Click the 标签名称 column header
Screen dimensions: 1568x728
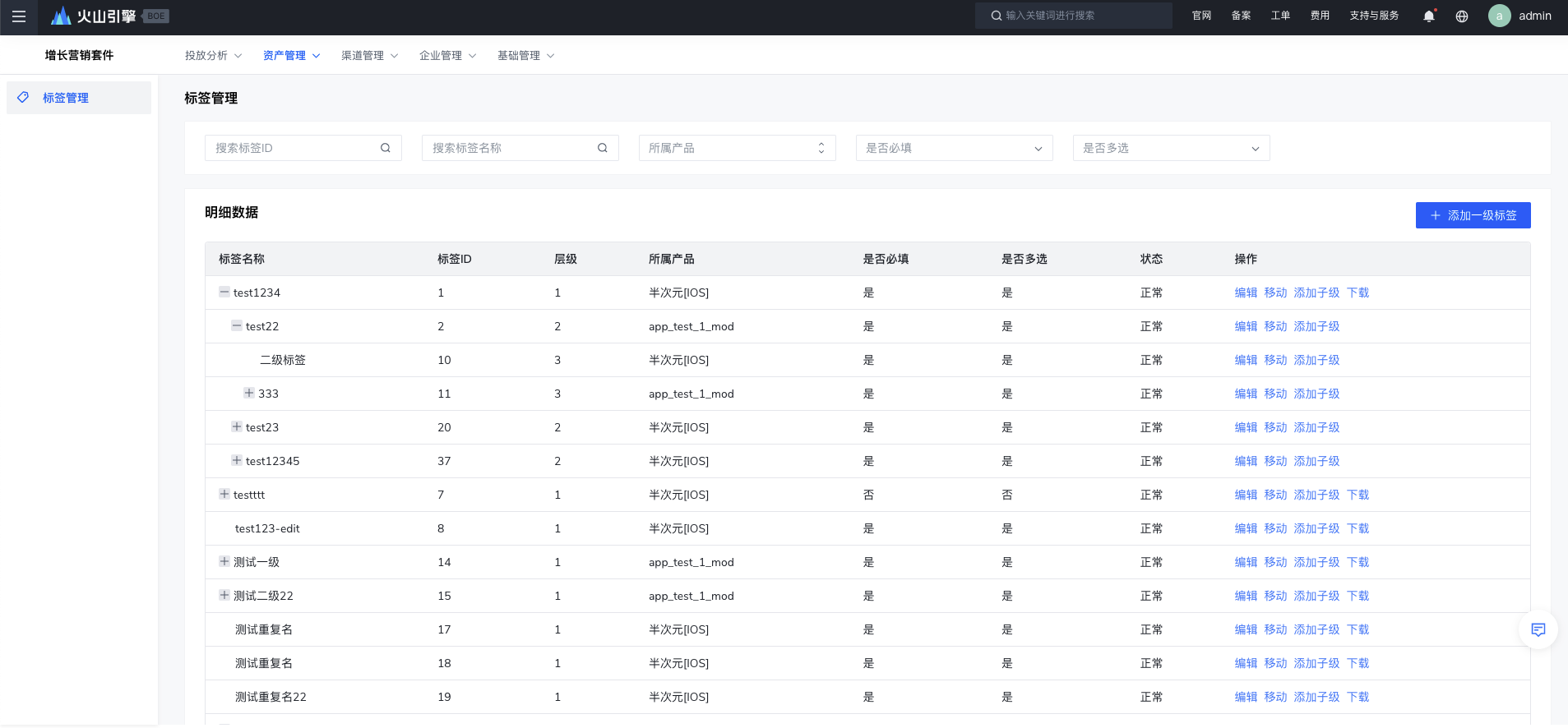242,259
